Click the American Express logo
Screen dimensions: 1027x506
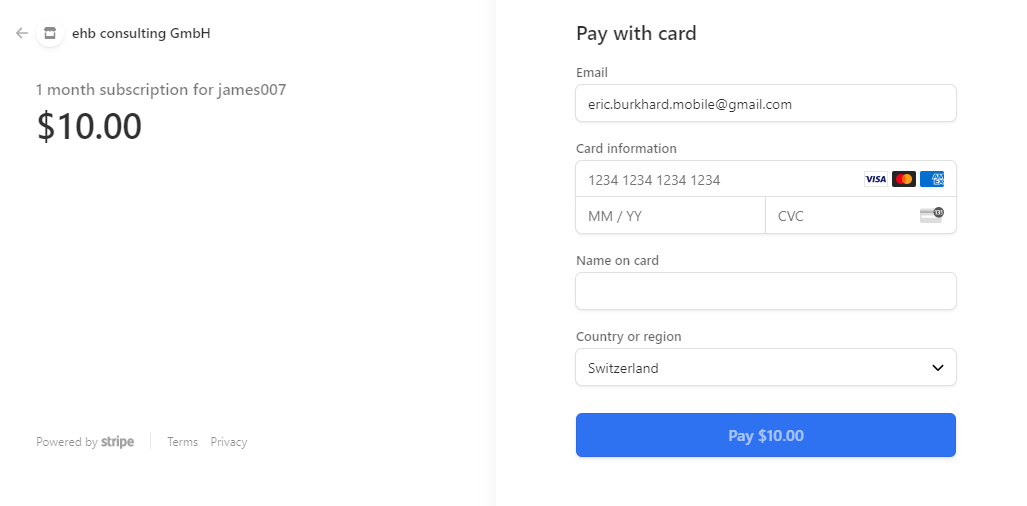(931, 179)
